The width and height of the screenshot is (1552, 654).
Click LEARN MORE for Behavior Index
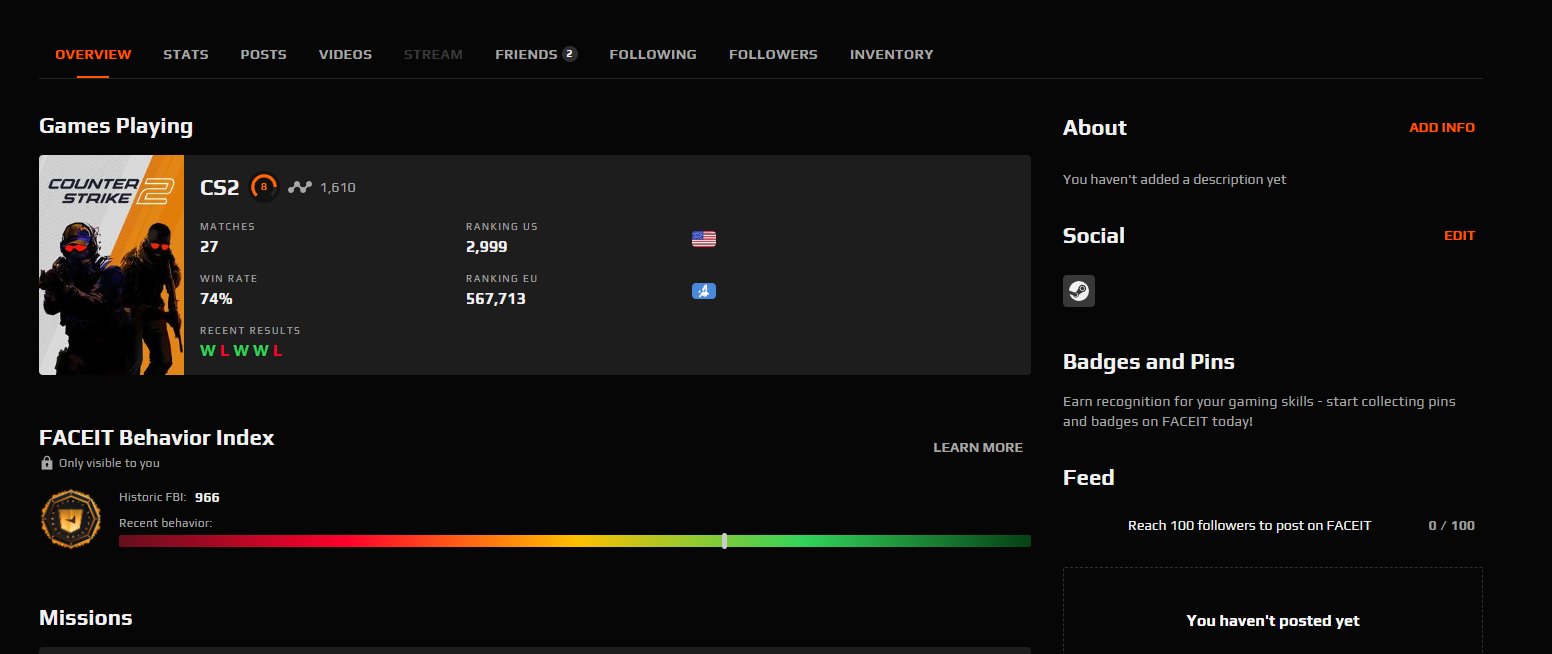click(x=978, y=447)
